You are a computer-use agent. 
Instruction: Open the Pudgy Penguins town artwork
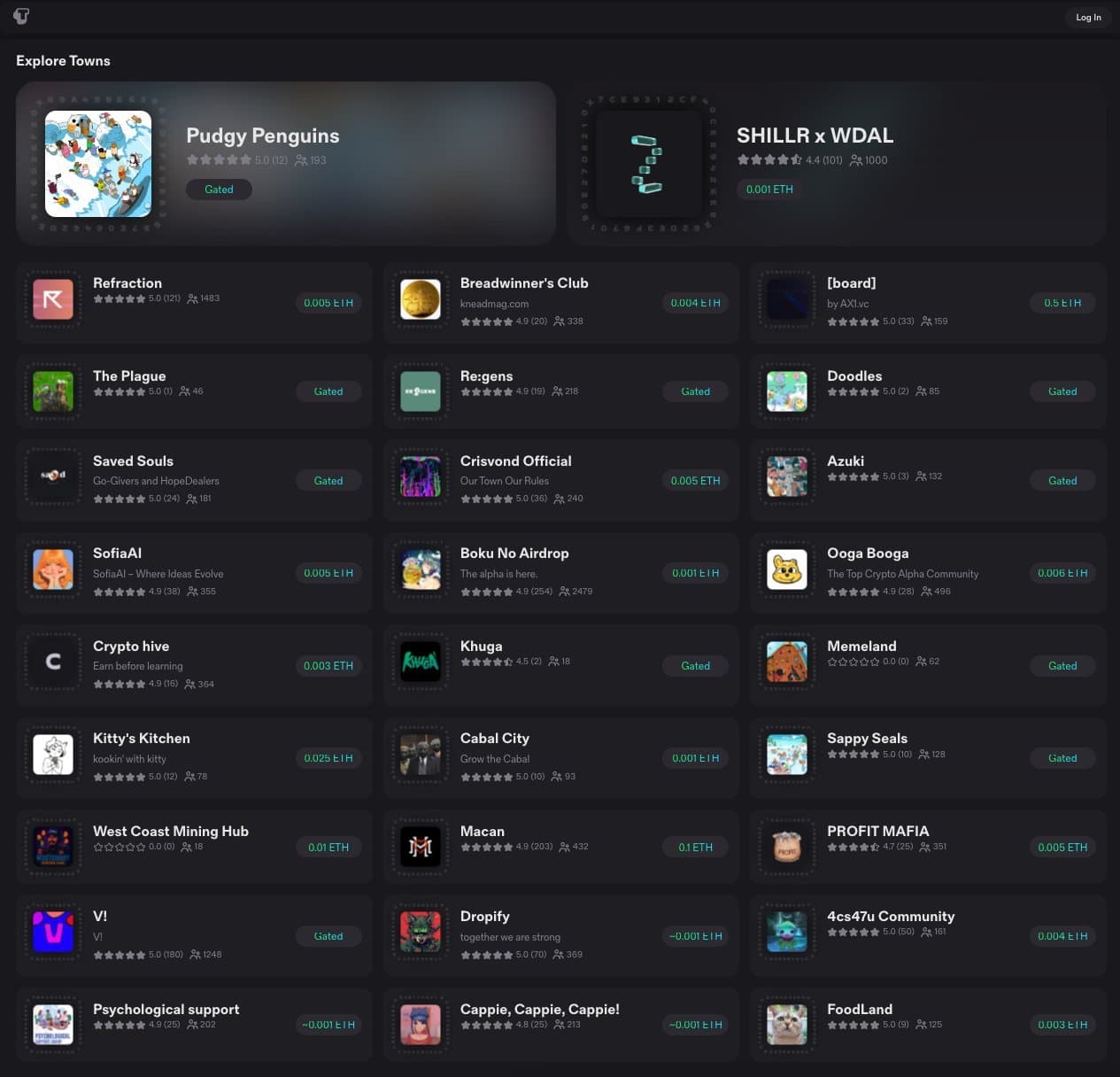[x=98, y=164]
